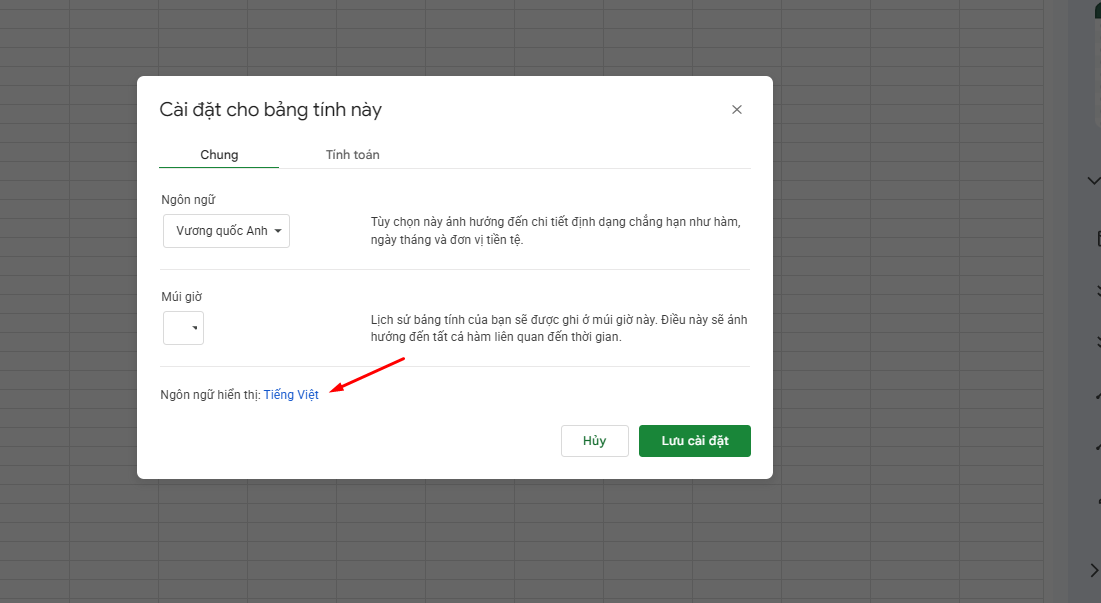
Task: Click the dialog title Cài đặt cho bảng tính này
Action: pos(270,110)
